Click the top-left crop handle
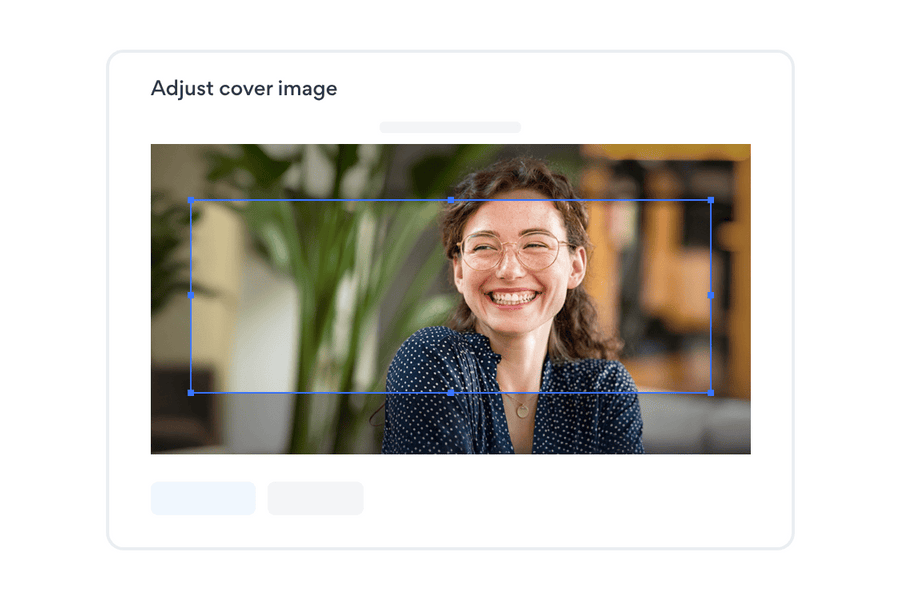This screenshot has width=900, height=600. tap(191, 200)
